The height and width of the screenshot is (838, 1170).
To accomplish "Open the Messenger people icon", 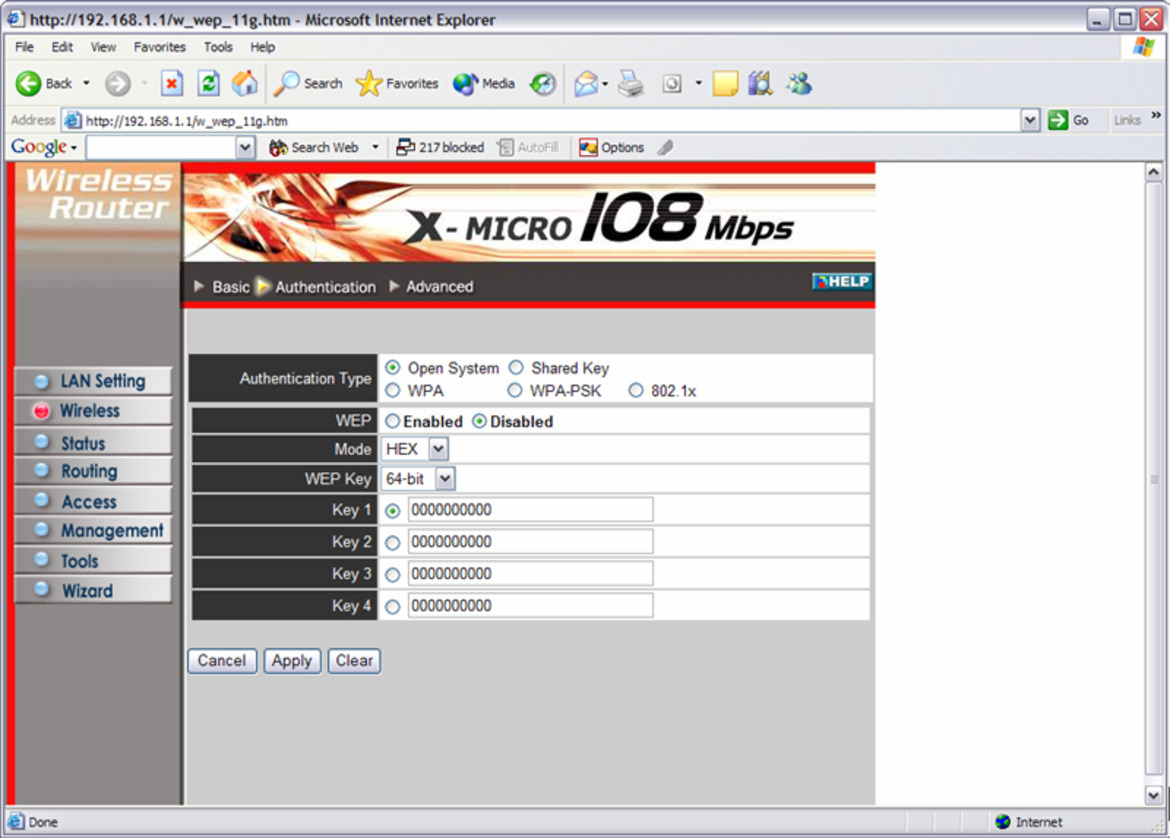I will 799,84.
